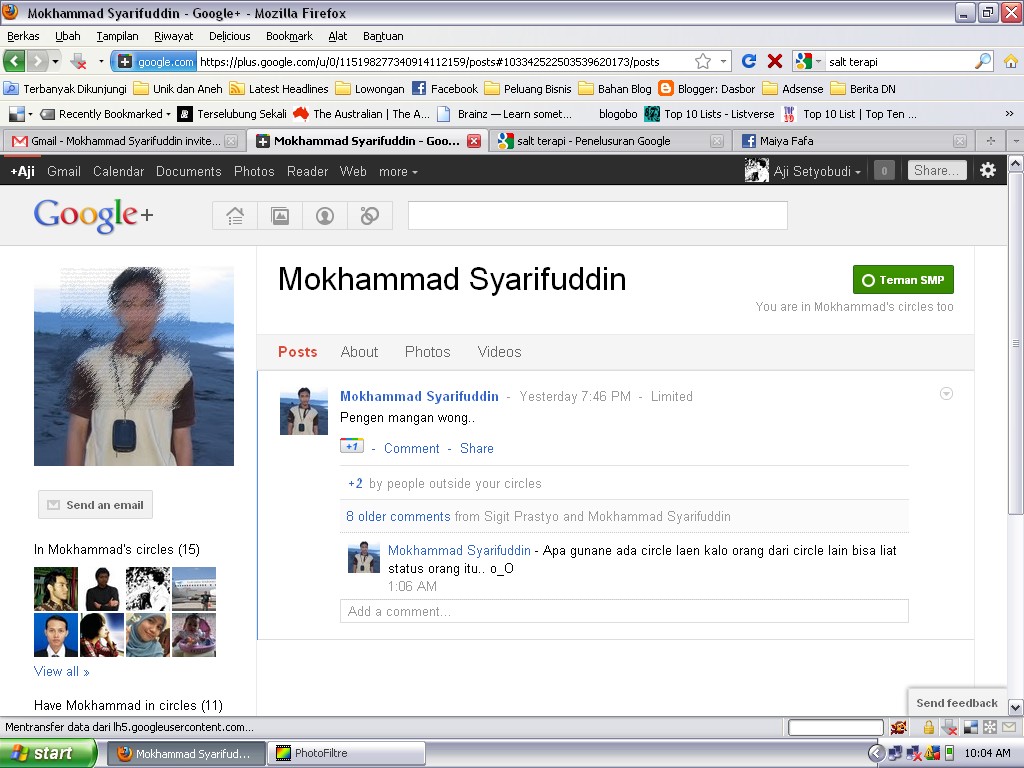1024x768 pixels.
Task: List all tabs dropdown arrow
Action: coord(1016,140)
